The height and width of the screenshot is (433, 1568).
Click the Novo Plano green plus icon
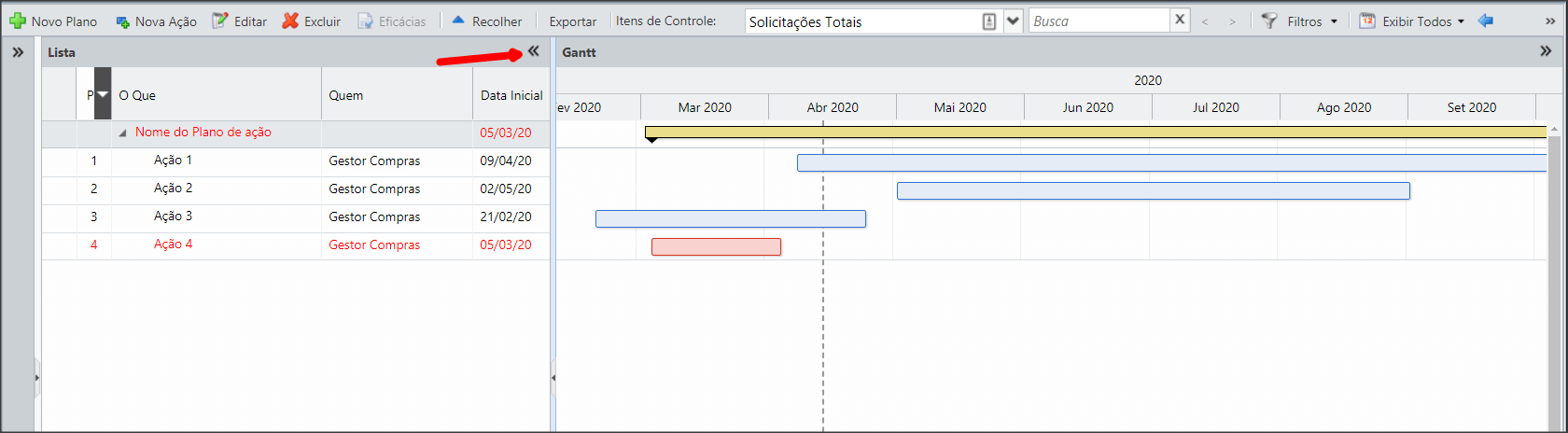17,21
